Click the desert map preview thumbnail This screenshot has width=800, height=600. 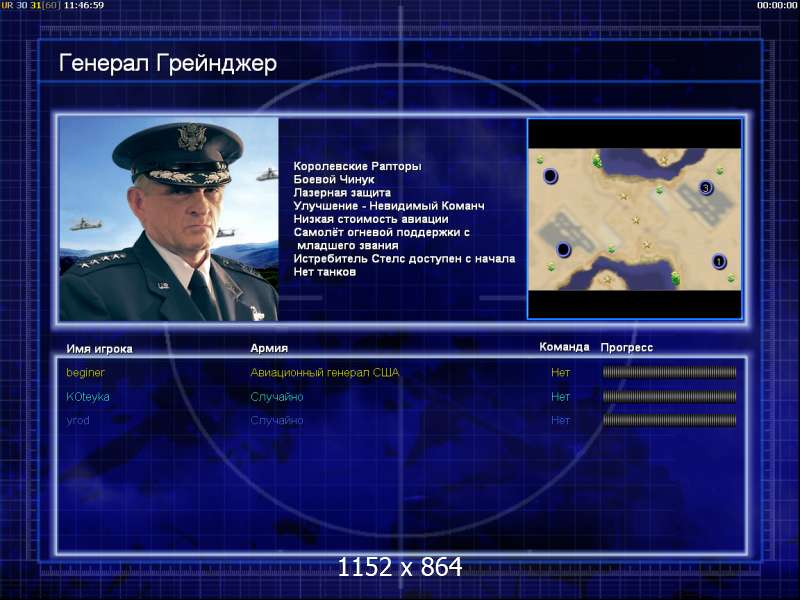(x=635, y=219)
